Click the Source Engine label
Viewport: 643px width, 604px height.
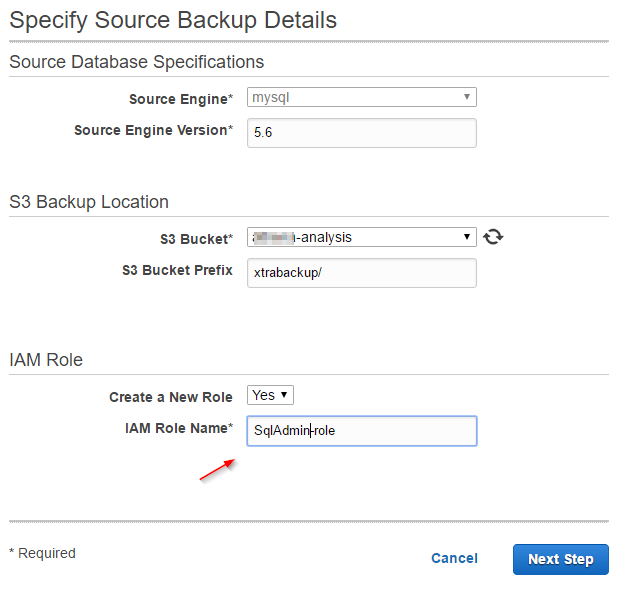click(180, 99)
